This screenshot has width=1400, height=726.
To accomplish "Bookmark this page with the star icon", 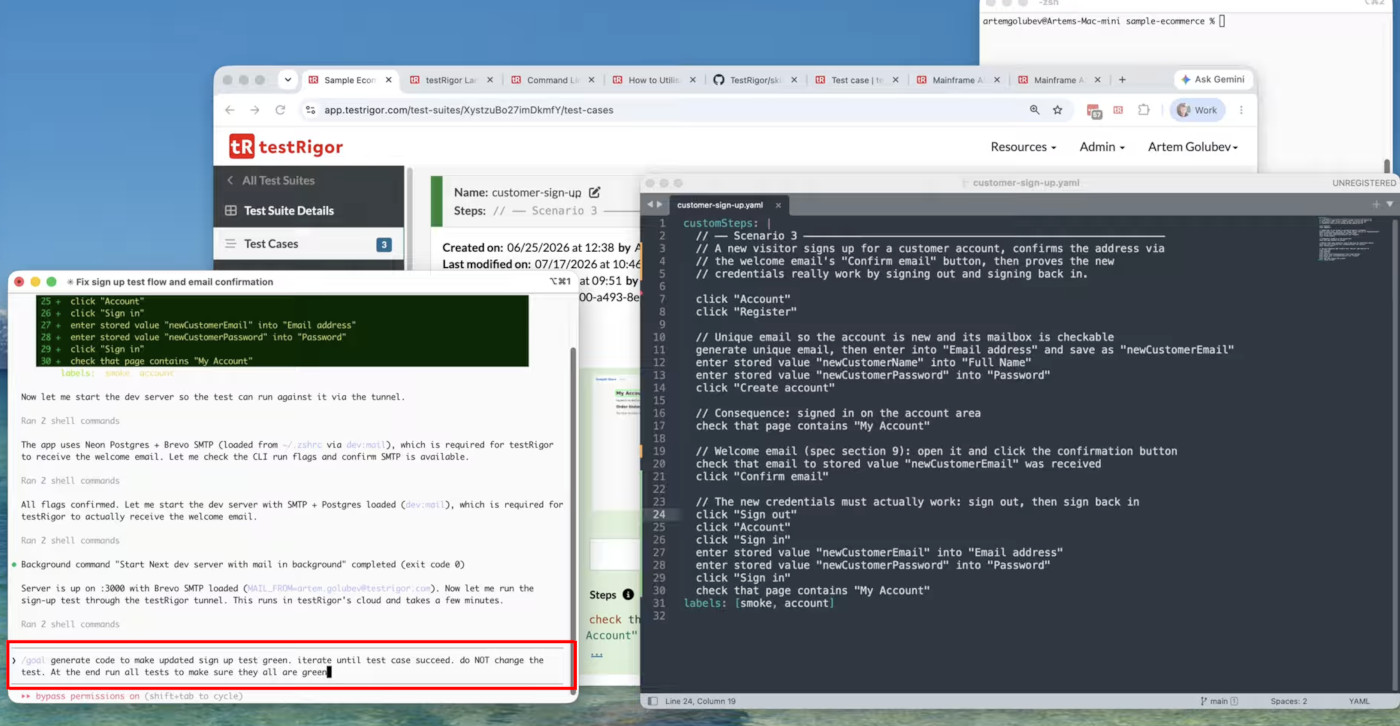I will (1058, 110).
